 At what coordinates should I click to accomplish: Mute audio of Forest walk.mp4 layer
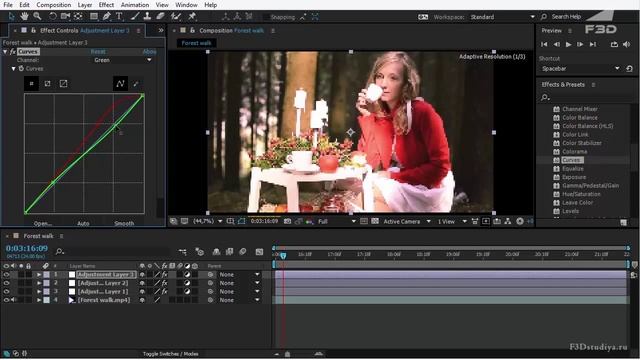click(13, 300)
